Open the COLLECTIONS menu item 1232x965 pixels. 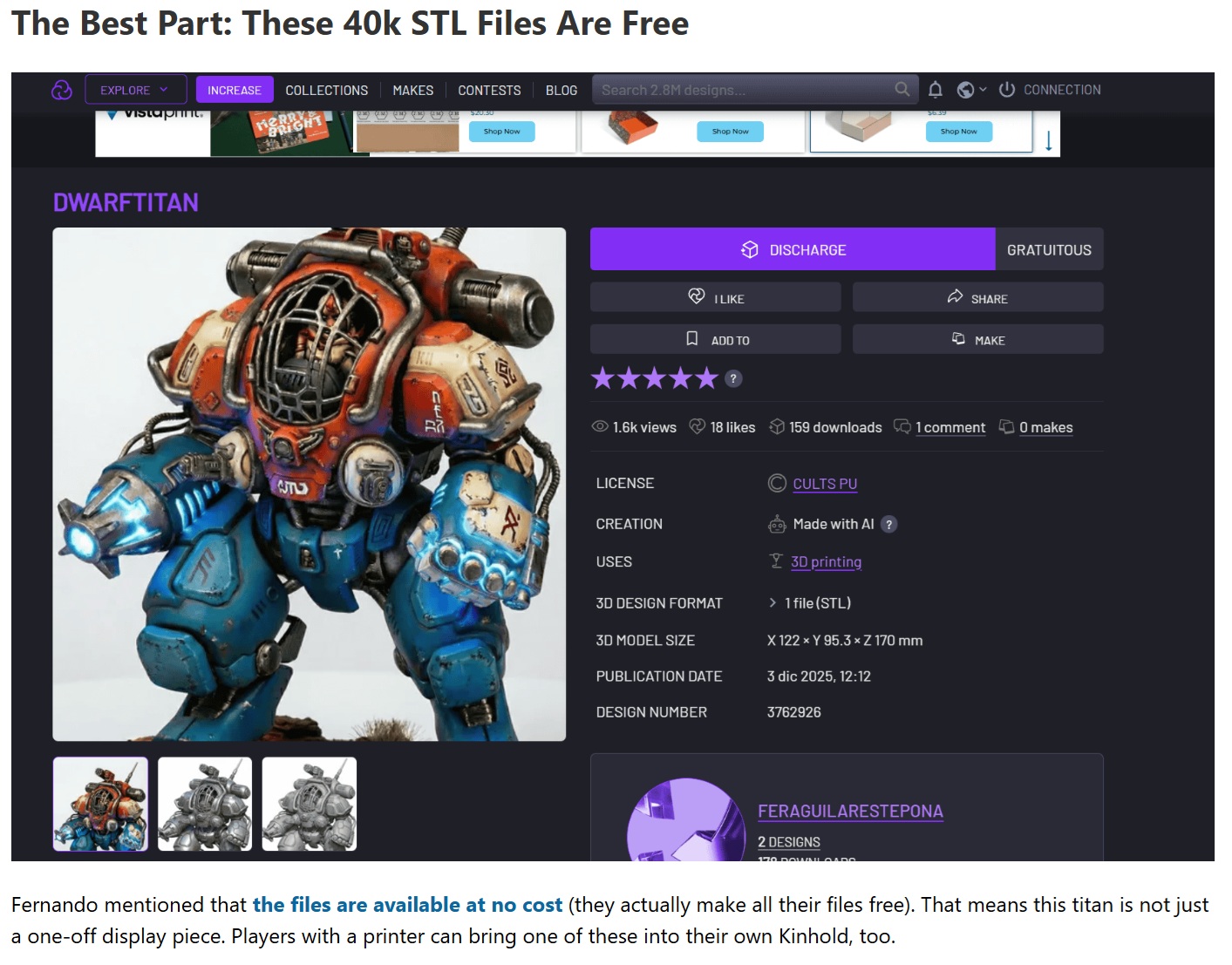point(327,90)
